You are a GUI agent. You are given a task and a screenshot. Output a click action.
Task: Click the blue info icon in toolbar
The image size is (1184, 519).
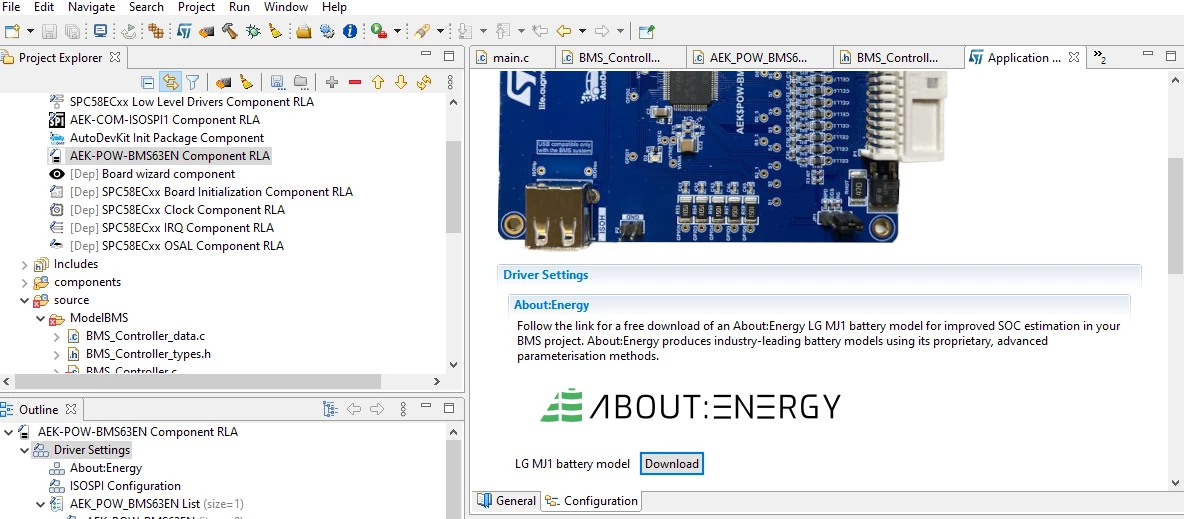(x=350, y=31)
